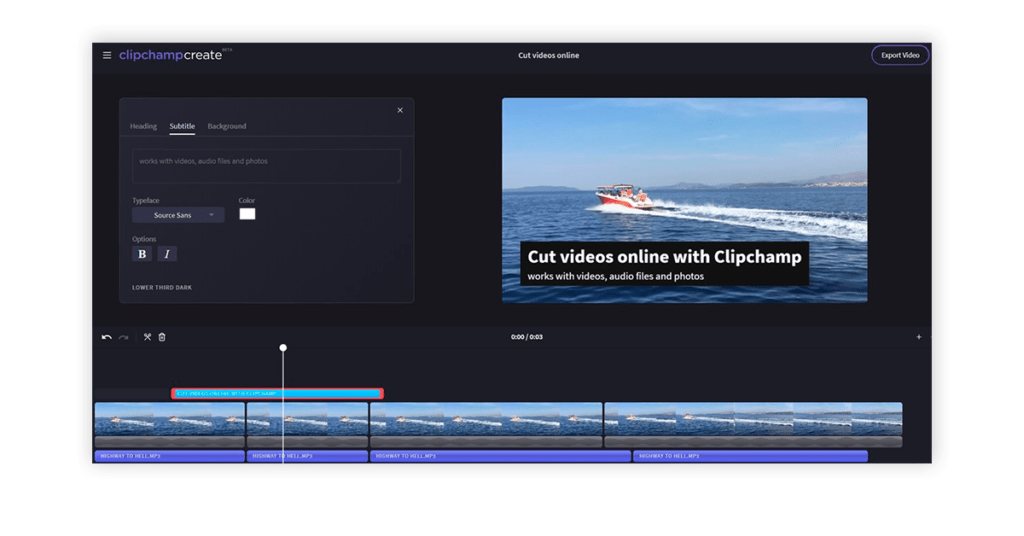Zoom in timeline with the plus icon

tap(919, 337)
